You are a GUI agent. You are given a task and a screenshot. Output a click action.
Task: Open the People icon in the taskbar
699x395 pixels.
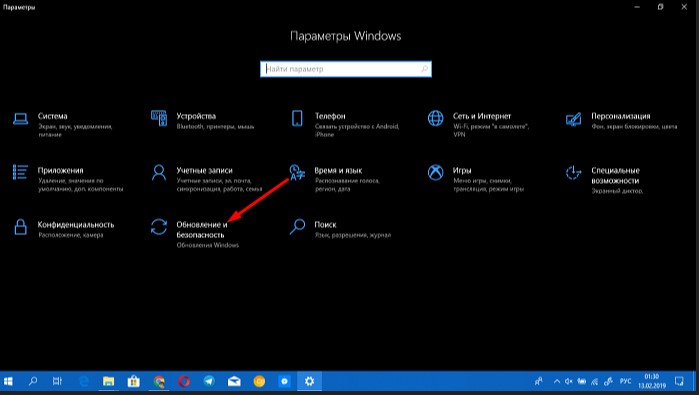[539, 382]
